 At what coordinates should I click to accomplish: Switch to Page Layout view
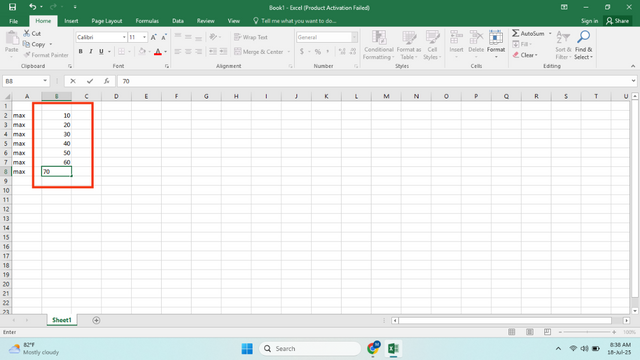pyautogui.click(x=529, y=332)
